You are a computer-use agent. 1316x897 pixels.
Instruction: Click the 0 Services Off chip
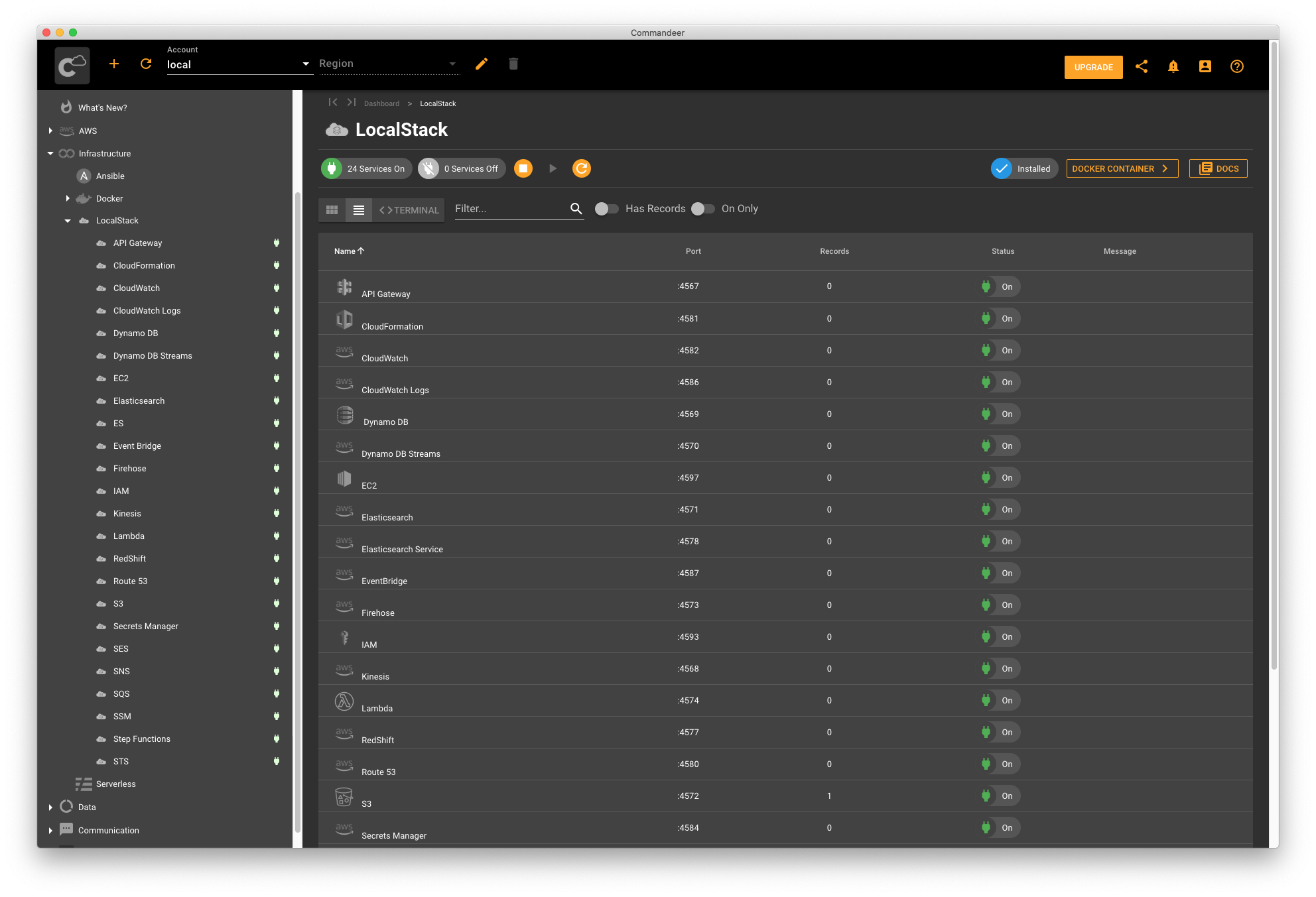pyautogui.click(x=462, y=168)
